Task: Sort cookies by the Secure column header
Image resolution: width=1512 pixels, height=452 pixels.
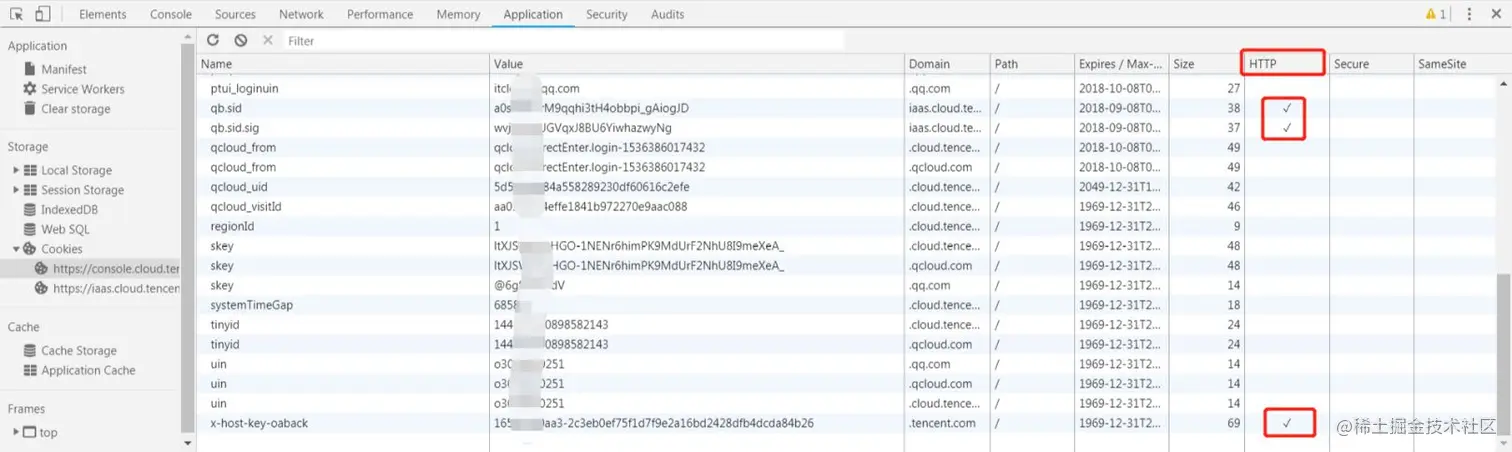Action: pyautogui.click(x=1371, y=64)
